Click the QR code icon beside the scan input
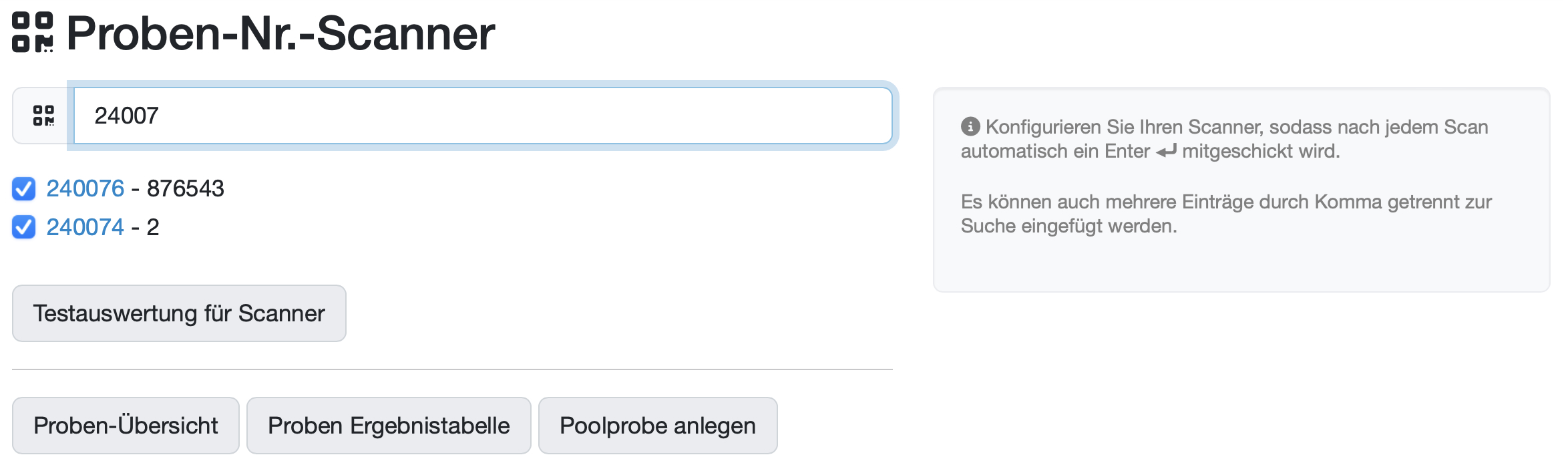The width and height of the screenshot is (1568, 469). tap(42, 116)
